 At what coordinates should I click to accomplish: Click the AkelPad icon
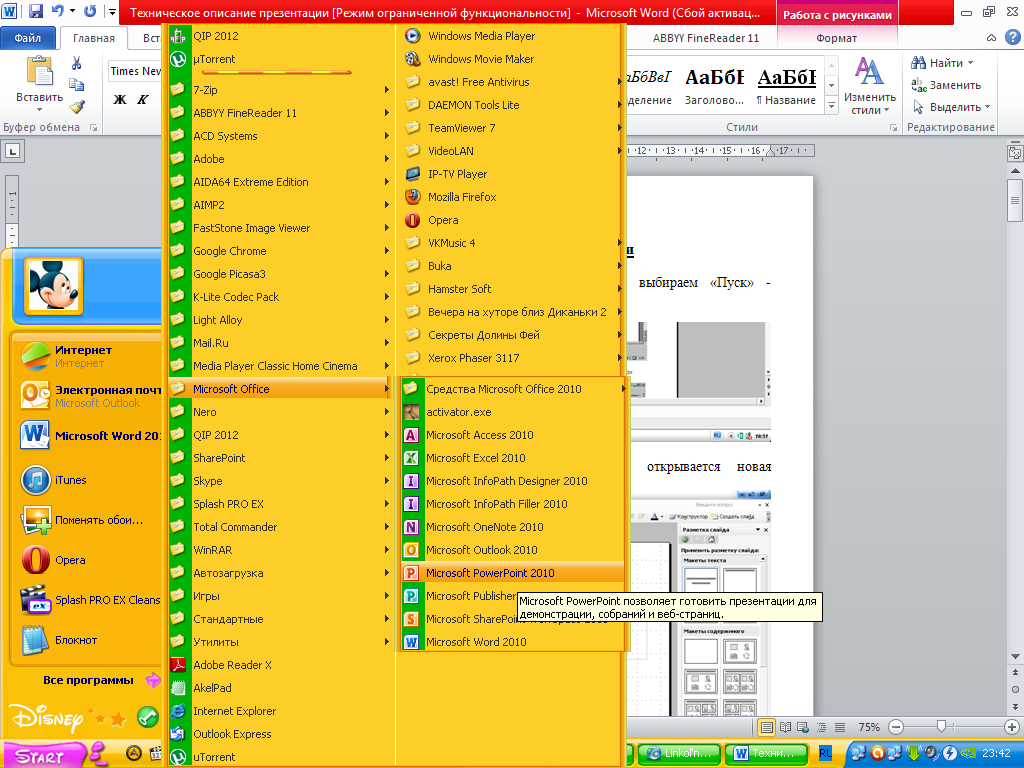pyautogui.click(x=178, y=688)
